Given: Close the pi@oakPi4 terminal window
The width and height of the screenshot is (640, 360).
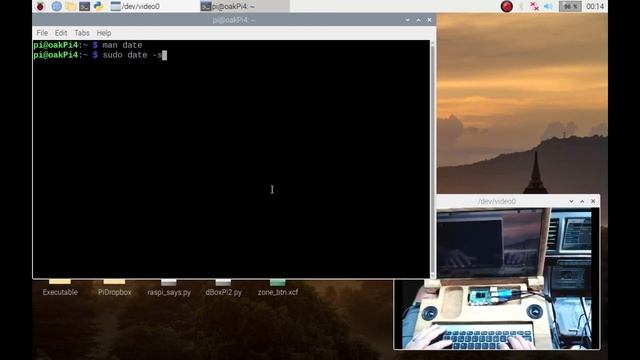Looking at the screenshot, I should (x=429, y=20).
